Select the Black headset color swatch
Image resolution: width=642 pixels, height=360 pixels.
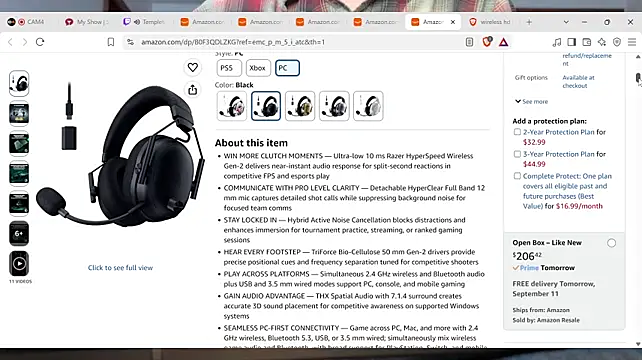pyautogui.click(x=266, y=106)
